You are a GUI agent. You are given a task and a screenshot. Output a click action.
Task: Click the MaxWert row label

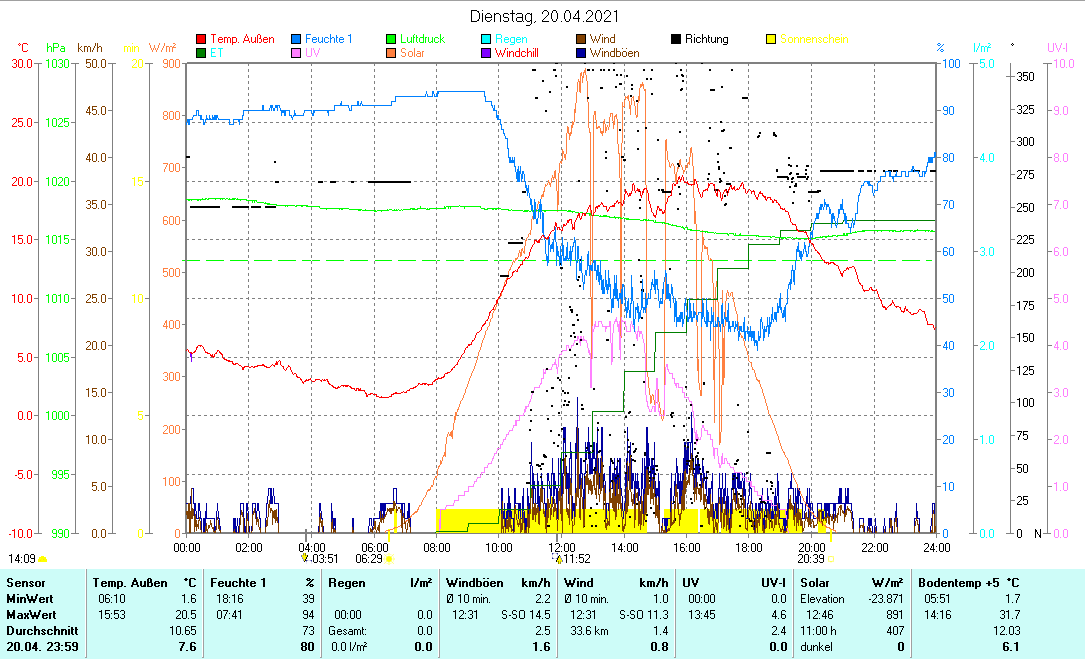click(29, 614)
